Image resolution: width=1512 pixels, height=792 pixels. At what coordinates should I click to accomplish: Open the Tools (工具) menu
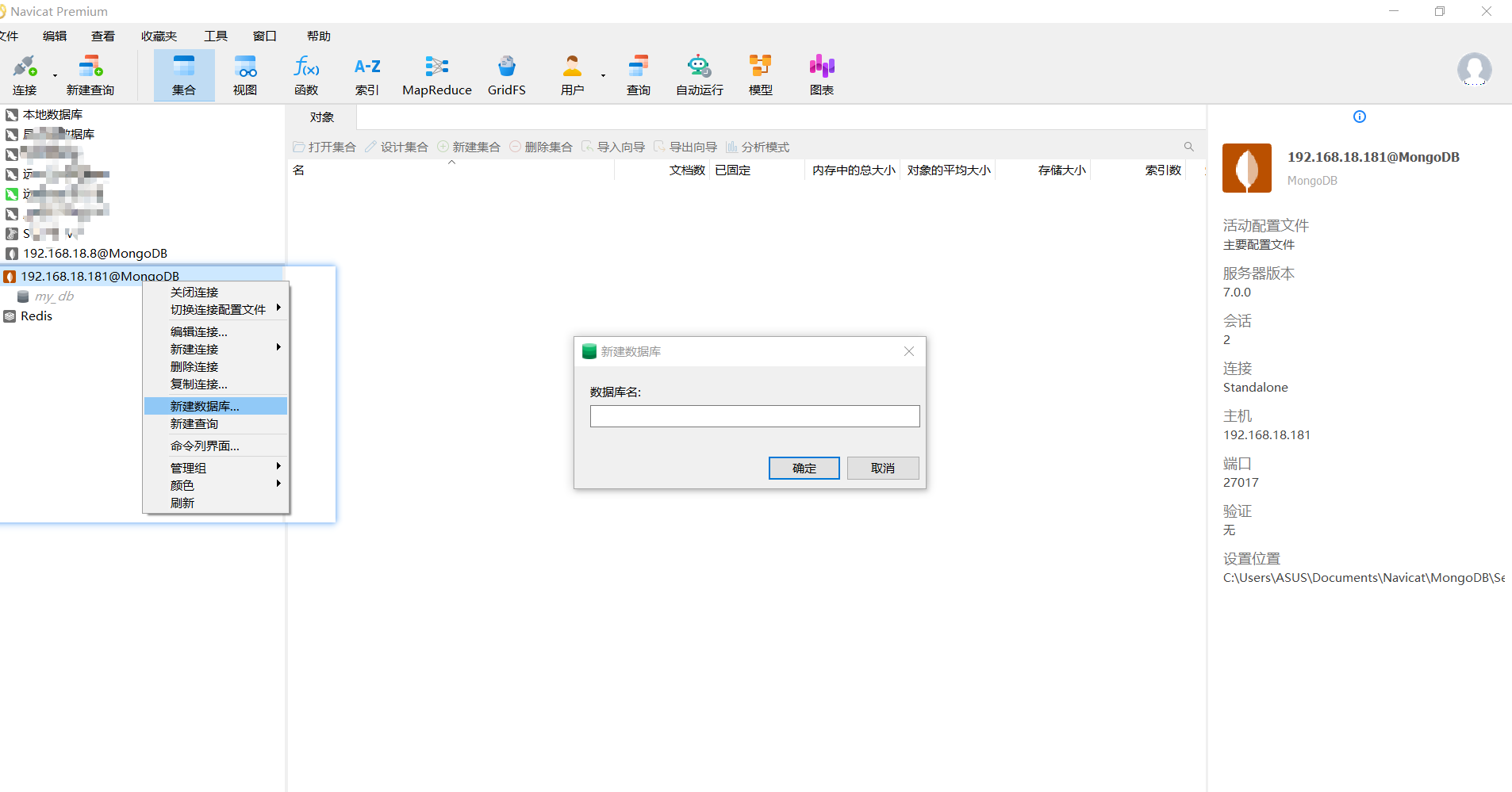click(216, 36)
